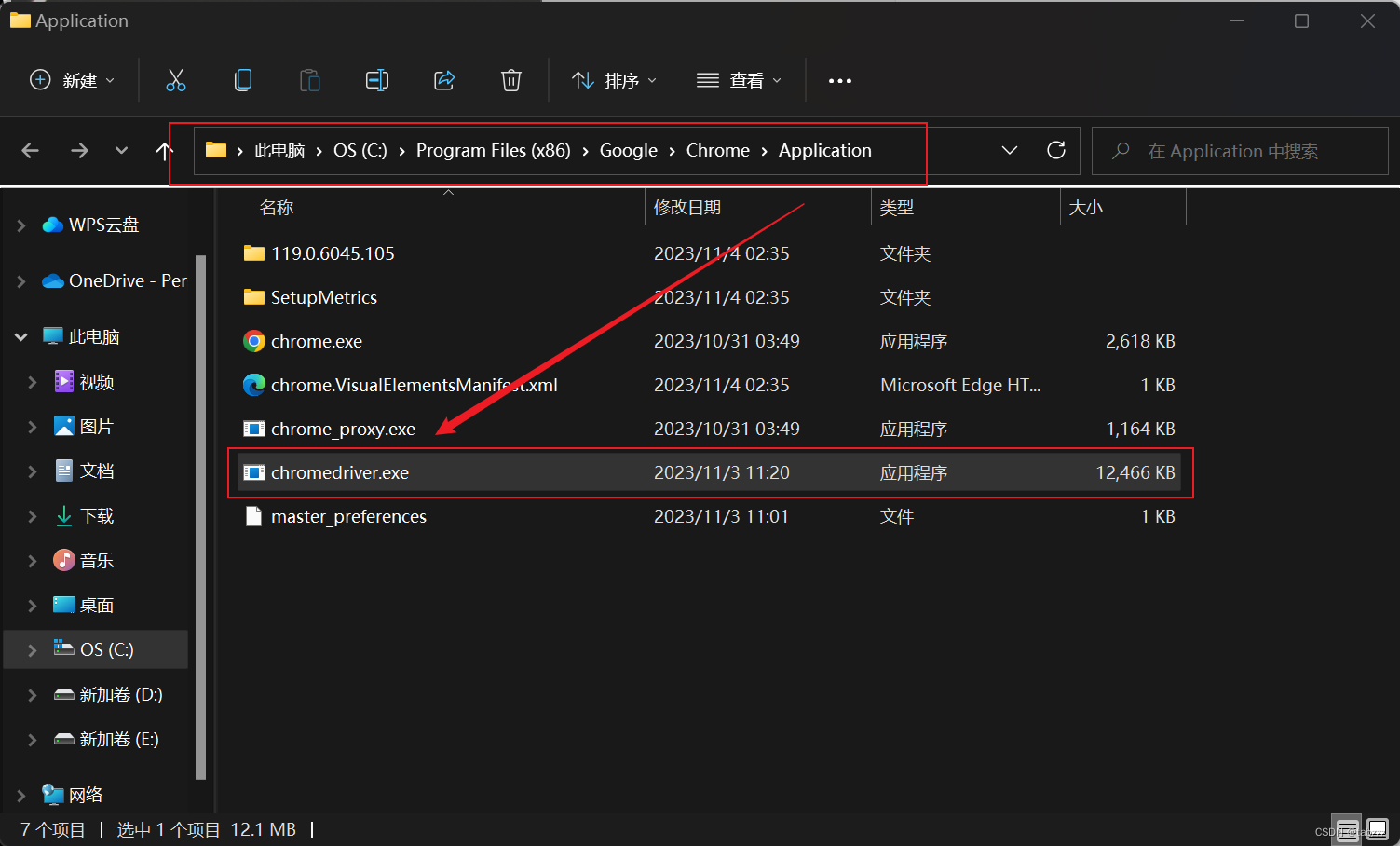Select 新加卷 (E:) in navigation pane
Image resolution: width=1400 pixels, height=846 pixels.
(x=119, y=740)
